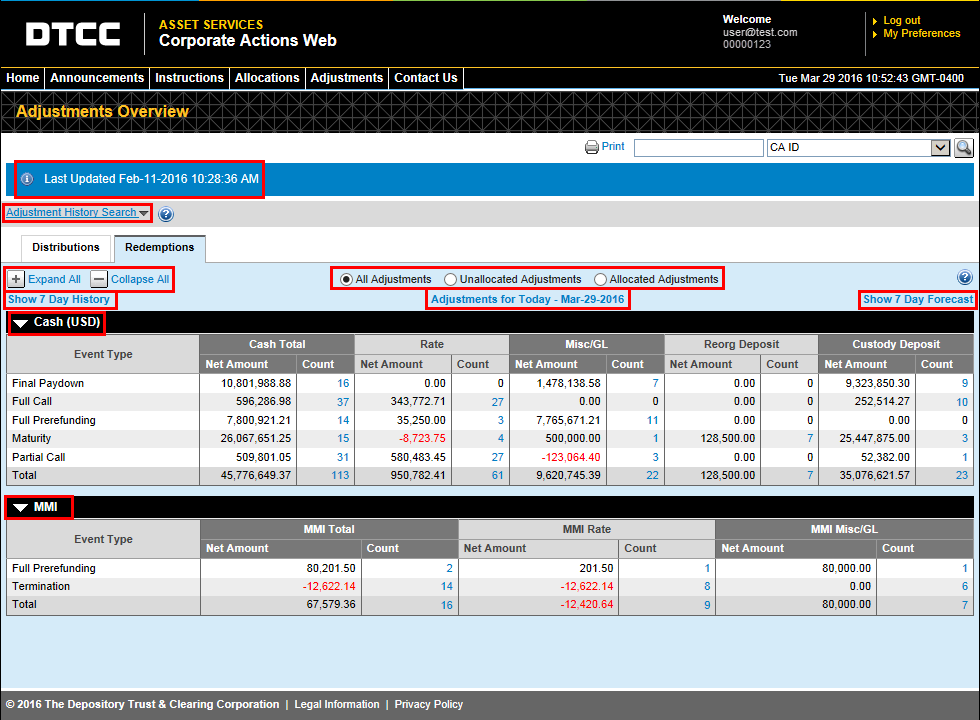The width and height of the screenshot is (980, 720).
Task: Click the help icon near Show 7 Day Forecast
Action: click(965, 277)
